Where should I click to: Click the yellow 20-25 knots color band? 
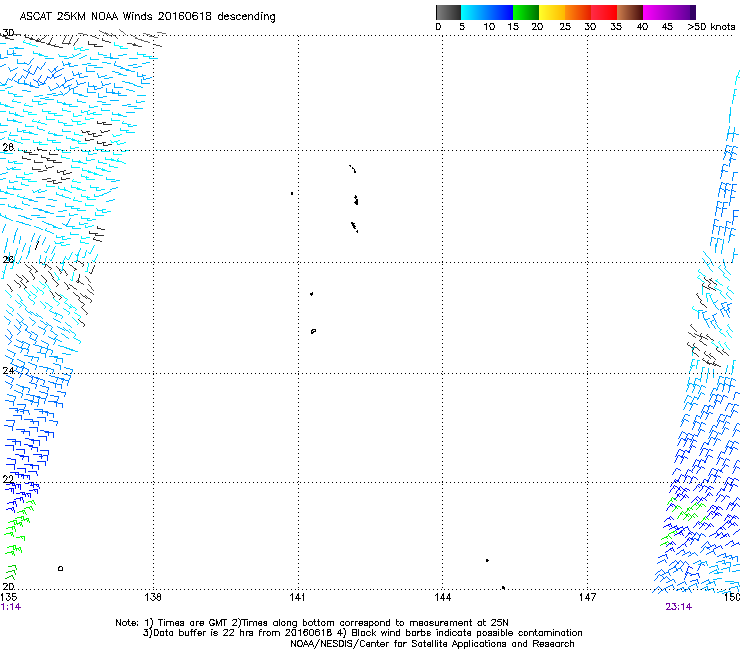[x=552, y=12]
